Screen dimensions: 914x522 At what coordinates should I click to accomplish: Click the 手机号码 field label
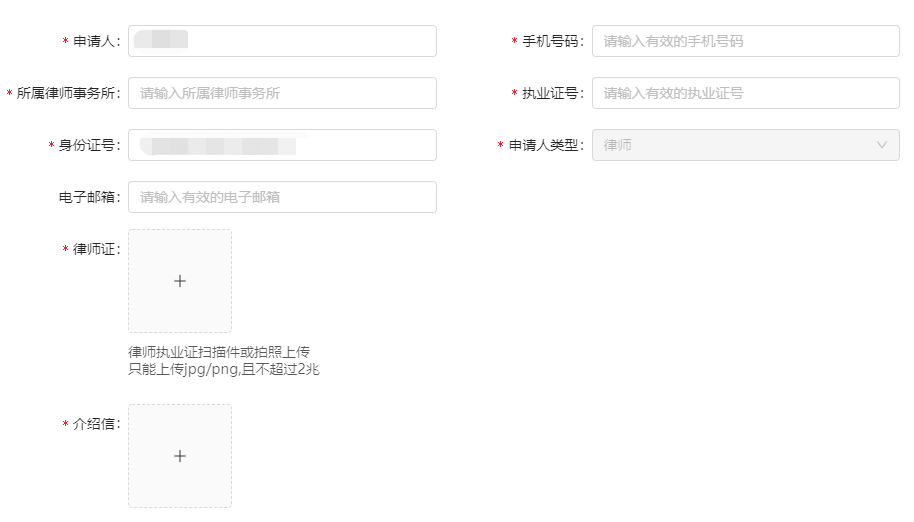552,41
